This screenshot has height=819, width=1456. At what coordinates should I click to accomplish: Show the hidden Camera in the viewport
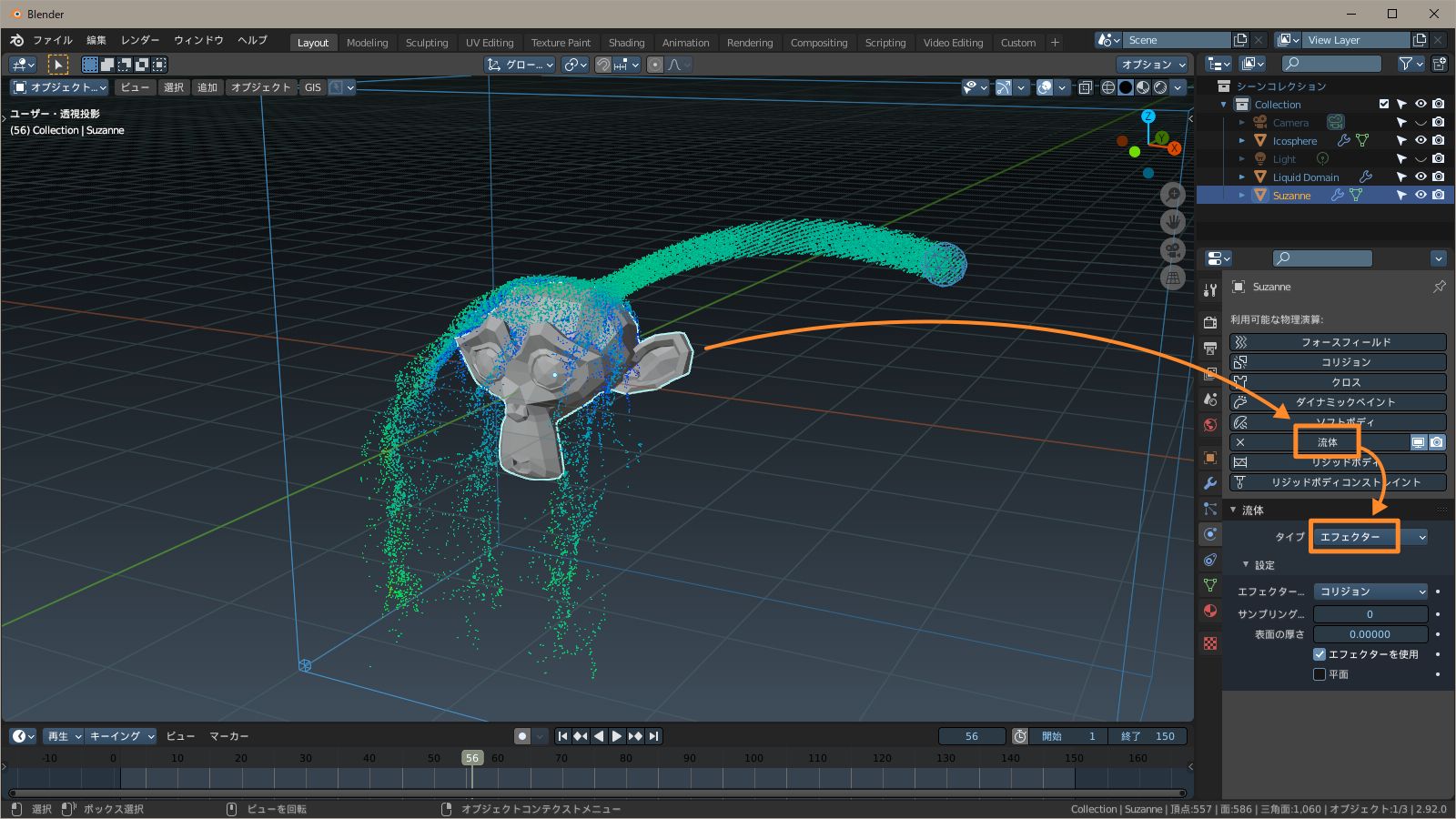pyautogui.click(x=1421, y=122)
